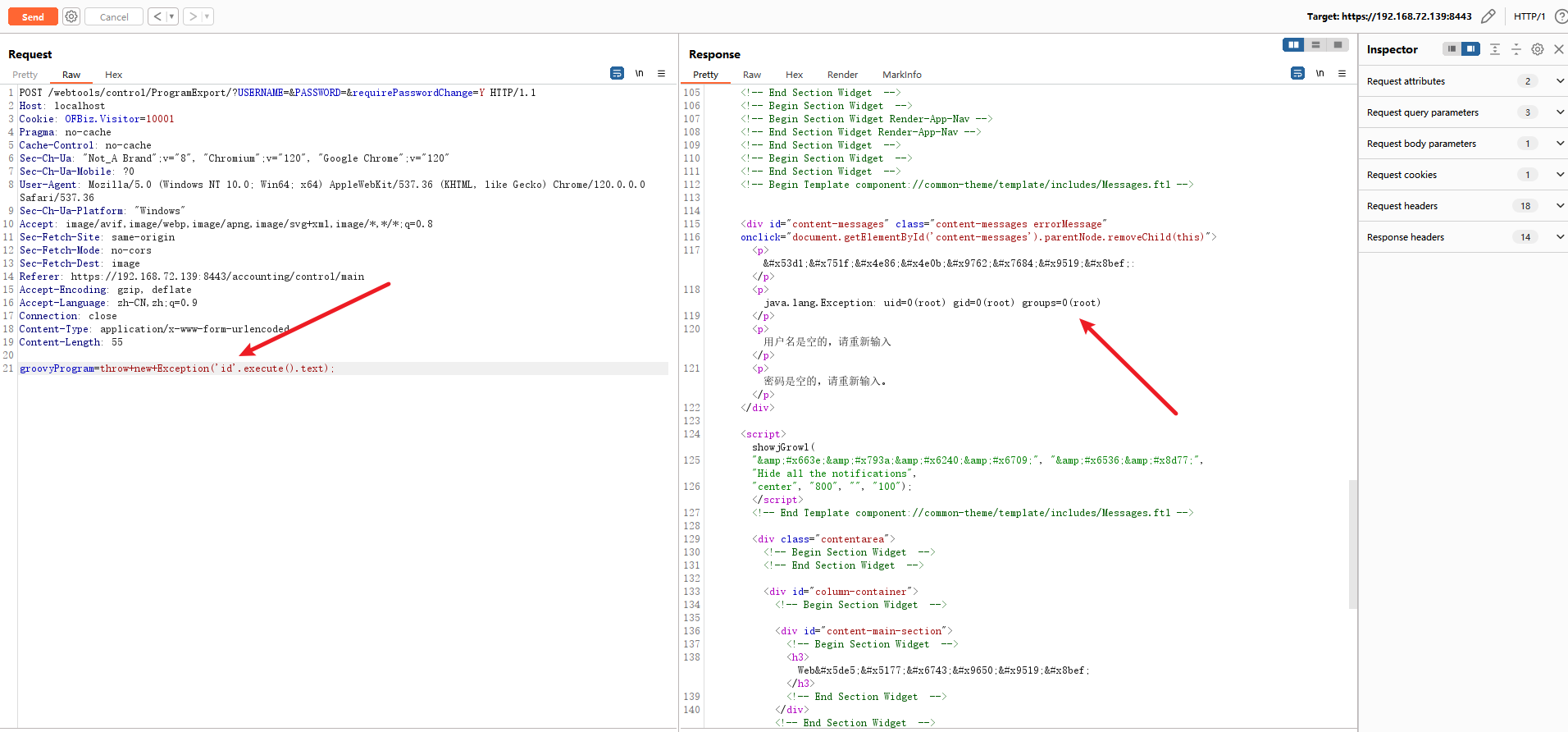Expand Request headers section
This screenshot has width=1568, height=732.
point(1463,206)
